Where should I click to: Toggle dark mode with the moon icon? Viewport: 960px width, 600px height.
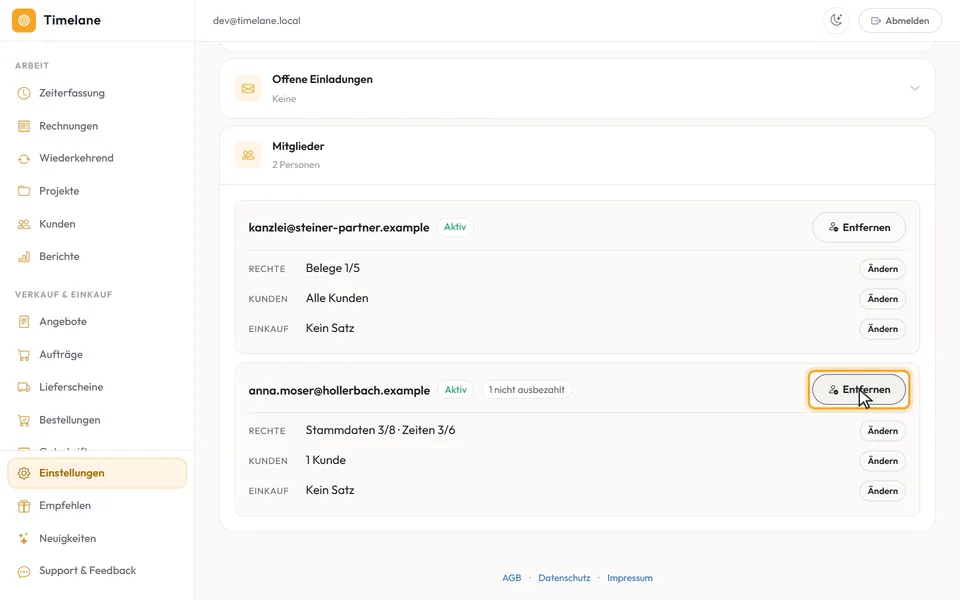pyautogui.click(x=836, y=20)
